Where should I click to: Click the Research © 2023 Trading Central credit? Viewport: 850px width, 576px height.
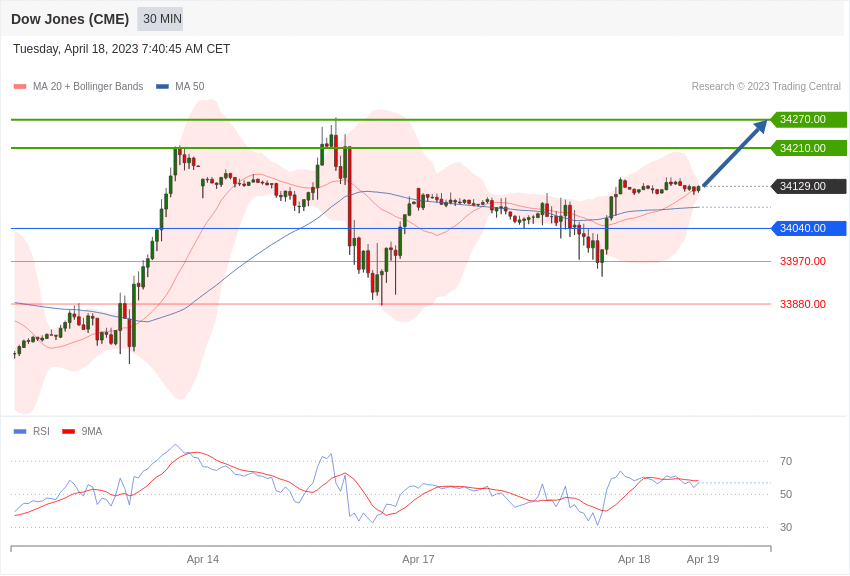(x=766, y=87)
